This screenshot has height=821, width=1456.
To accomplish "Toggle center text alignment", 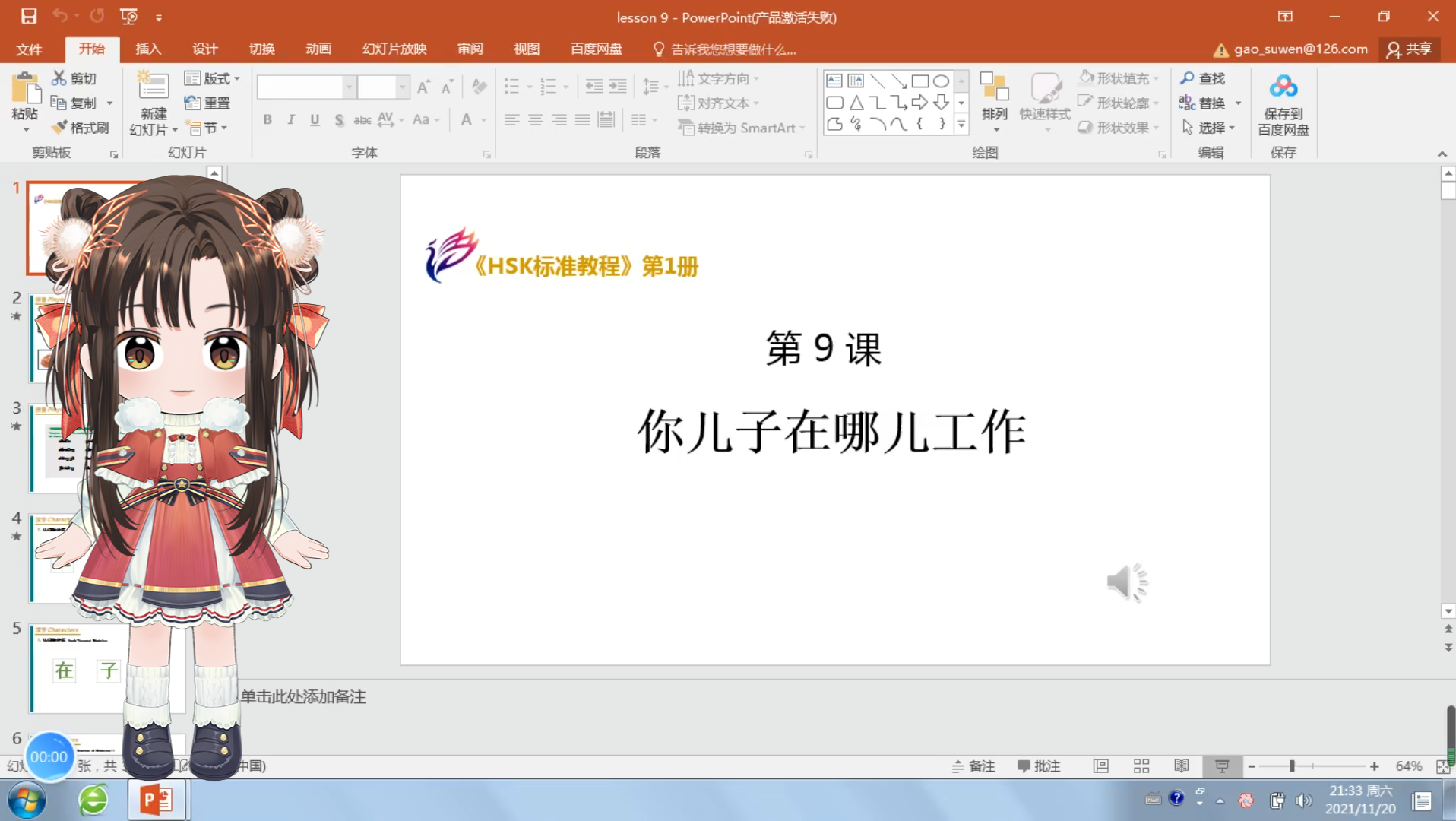I will (x=535, y=119).
